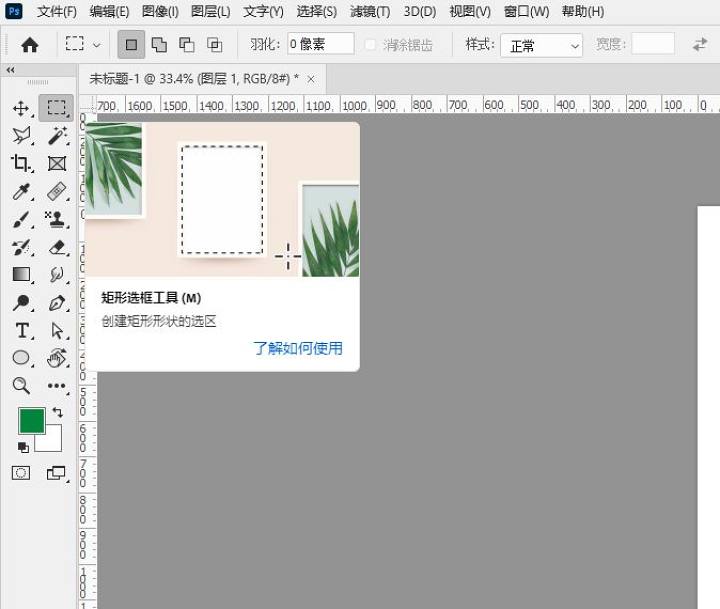Click the Ps application logo
720x609 pixels.
14,11
